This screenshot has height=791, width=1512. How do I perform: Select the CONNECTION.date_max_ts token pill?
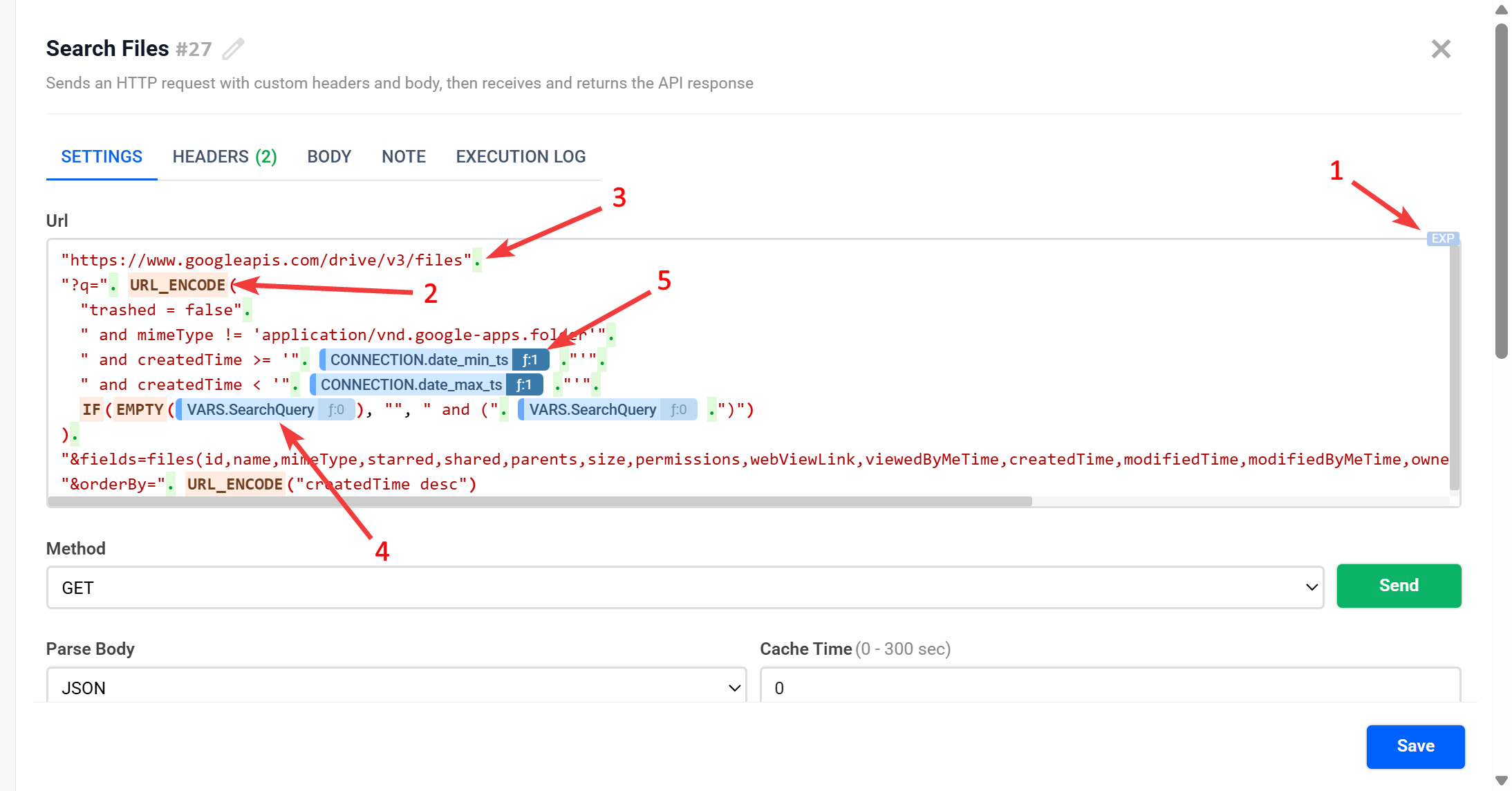pyautogui.click(x=411, y=384)
